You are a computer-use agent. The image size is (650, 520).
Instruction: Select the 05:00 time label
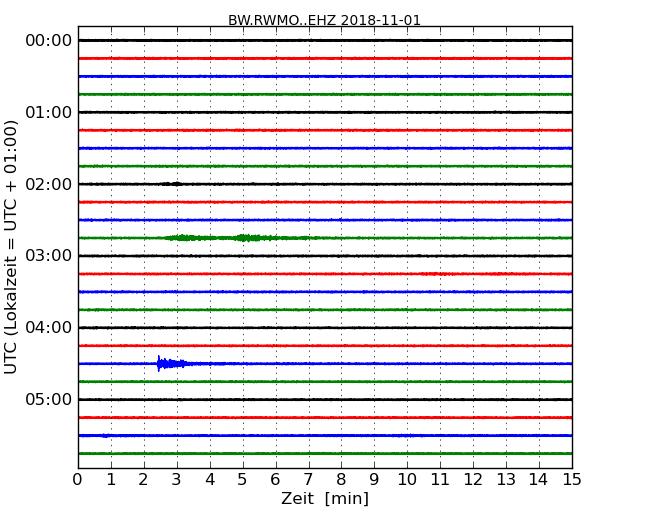pos(49,399)
